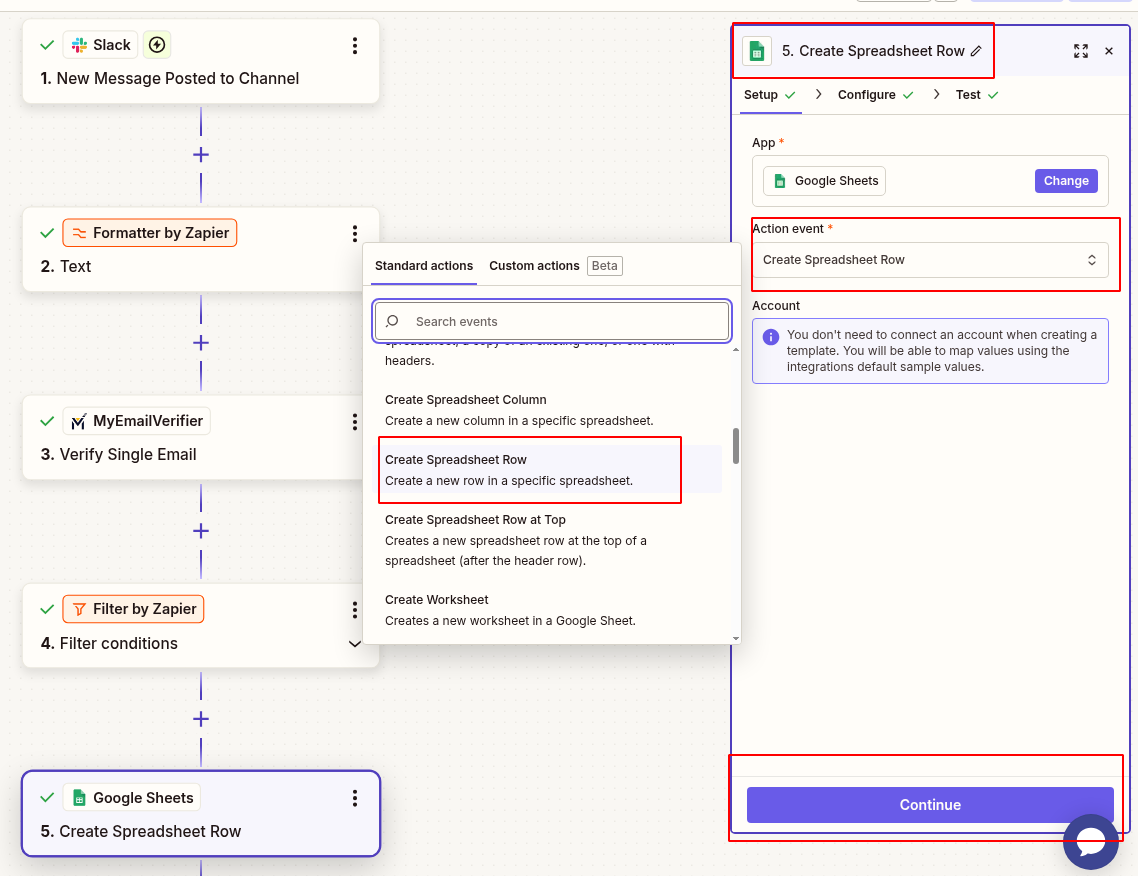This screenshot has width=1138, height=876.
Task: Expand the panel with the fullscreen icon
Action: (x=1080, y=50)
